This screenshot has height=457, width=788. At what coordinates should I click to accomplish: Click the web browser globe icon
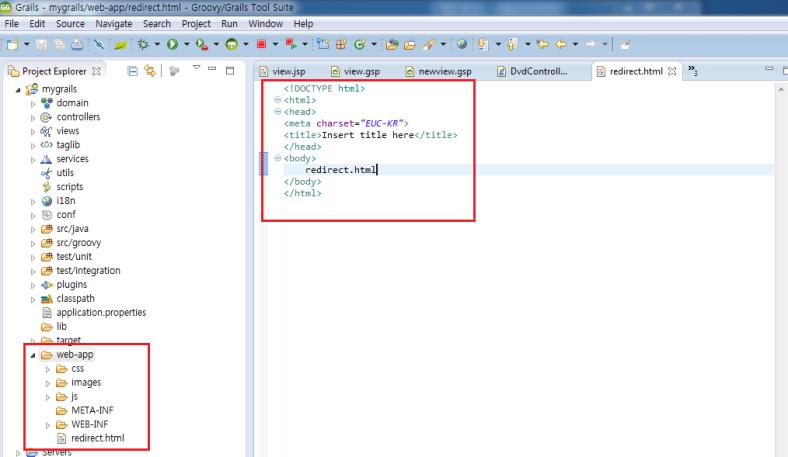[x=462, y=44]
